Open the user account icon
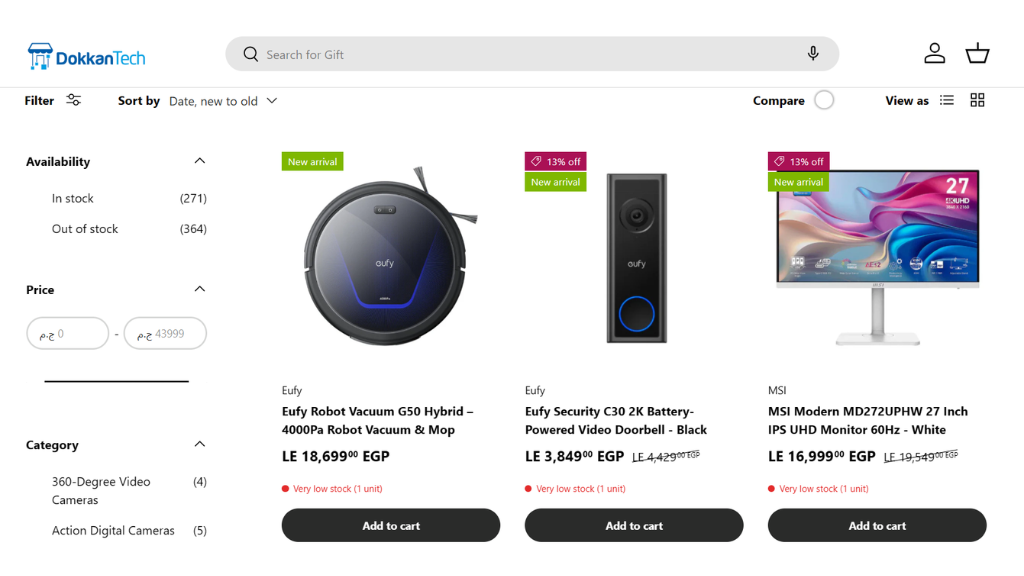 click(935, 54)
